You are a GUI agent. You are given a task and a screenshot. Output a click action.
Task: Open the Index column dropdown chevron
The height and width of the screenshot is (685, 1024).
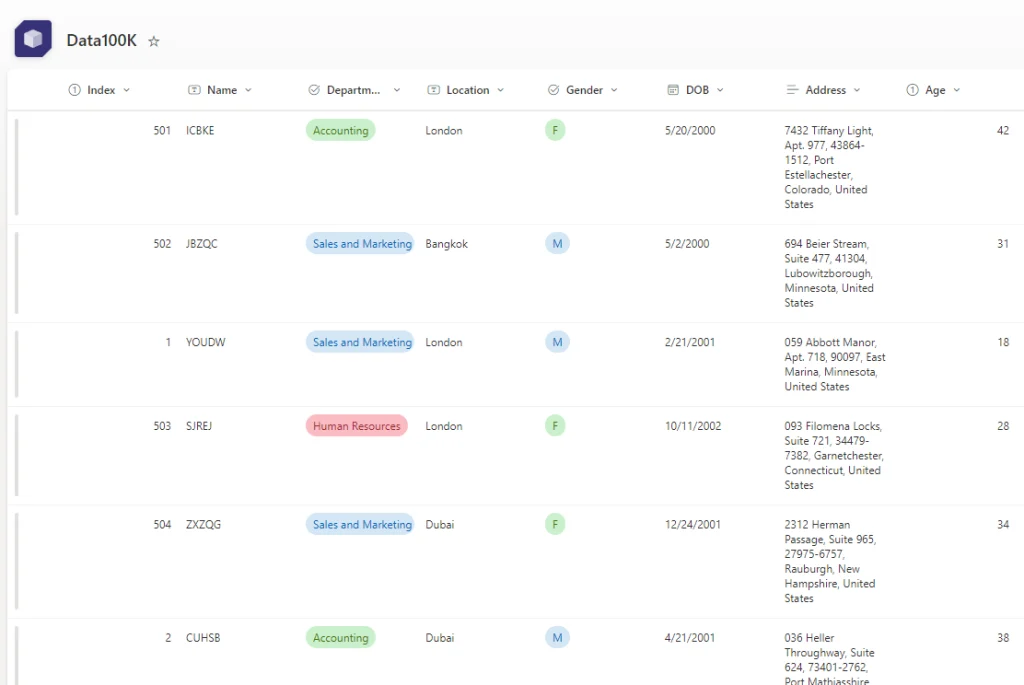point(127,90)
